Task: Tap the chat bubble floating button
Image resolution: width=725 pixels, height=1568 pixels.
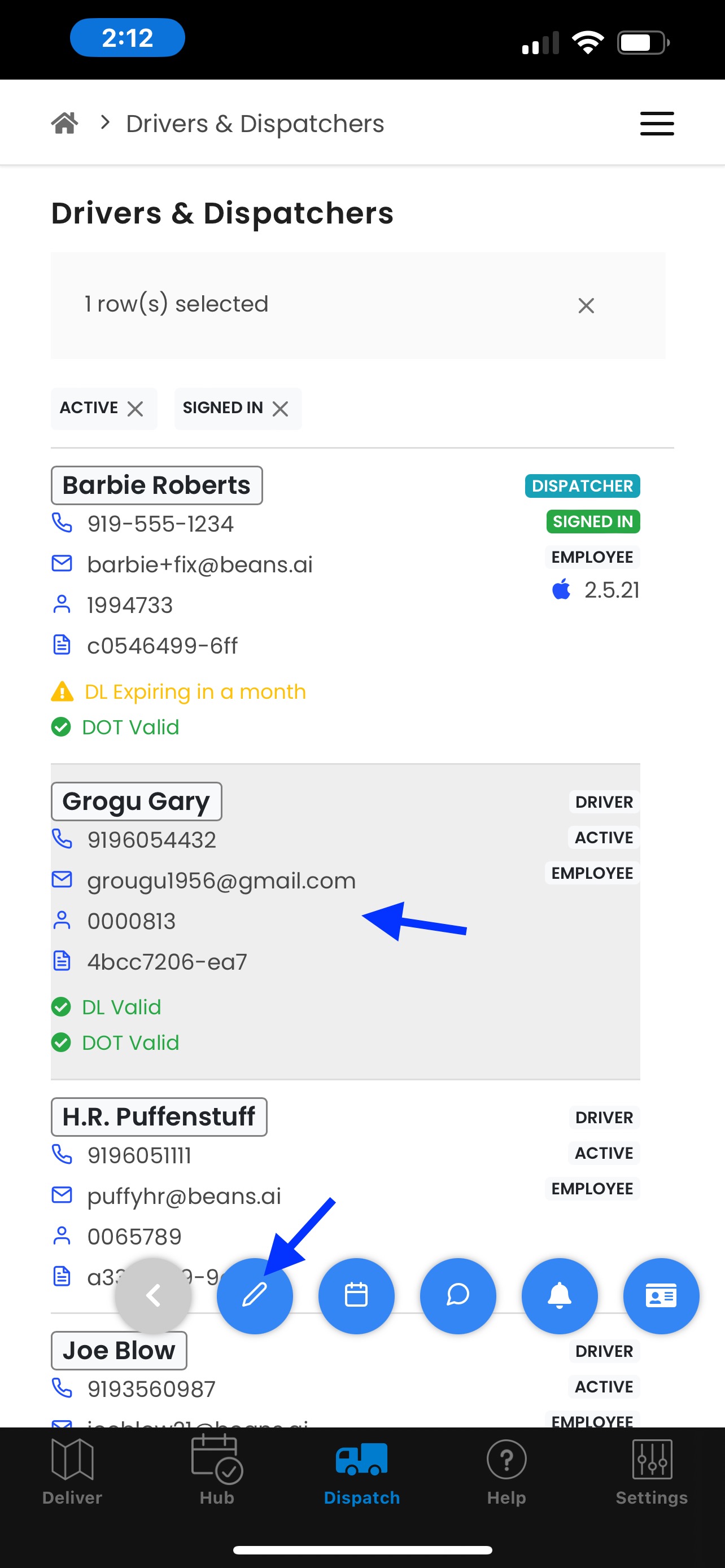Action: 458,1295
